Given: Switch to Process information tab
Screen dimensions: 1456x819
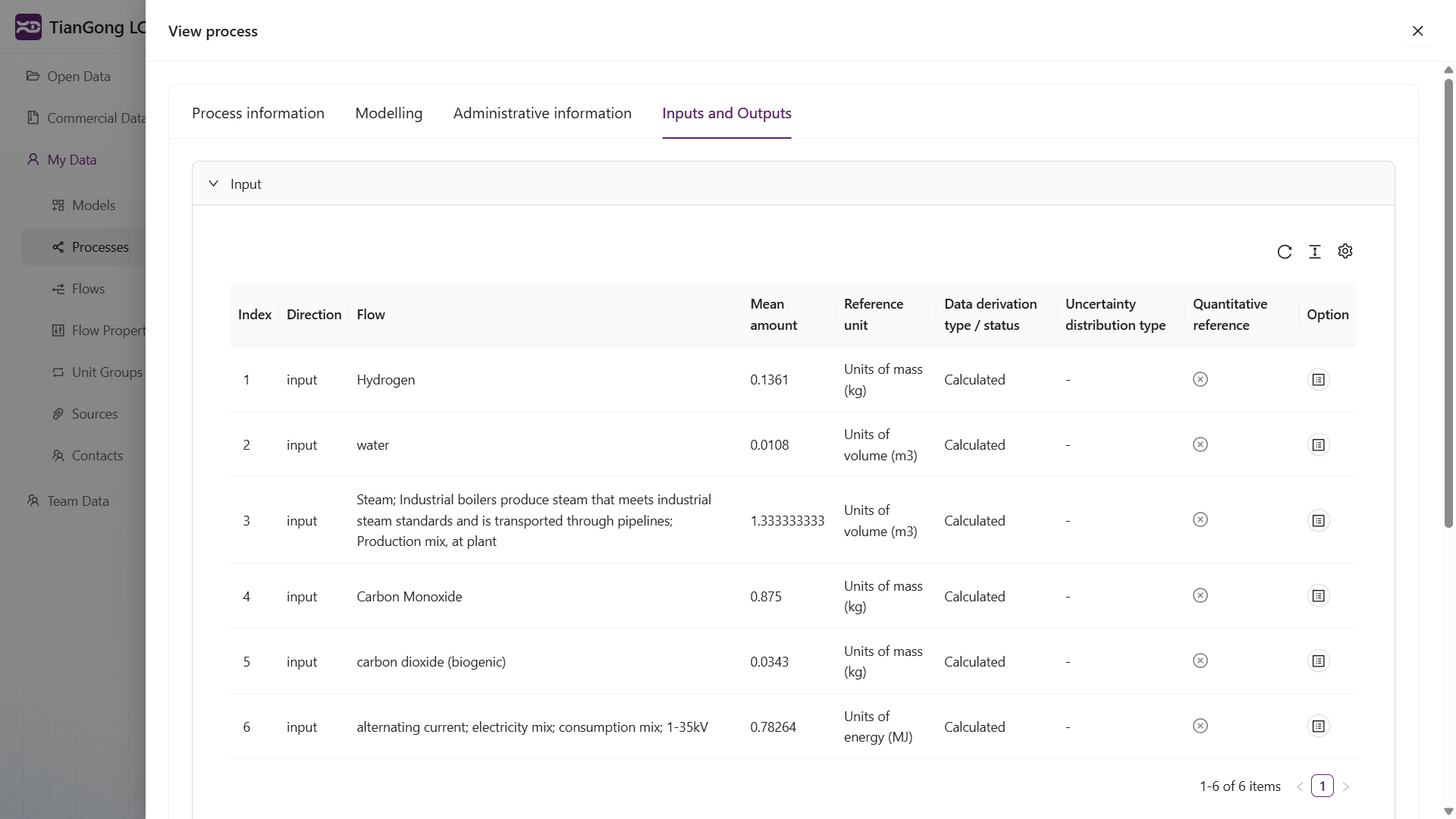Looking at the screenshot, I should point(258,113).
